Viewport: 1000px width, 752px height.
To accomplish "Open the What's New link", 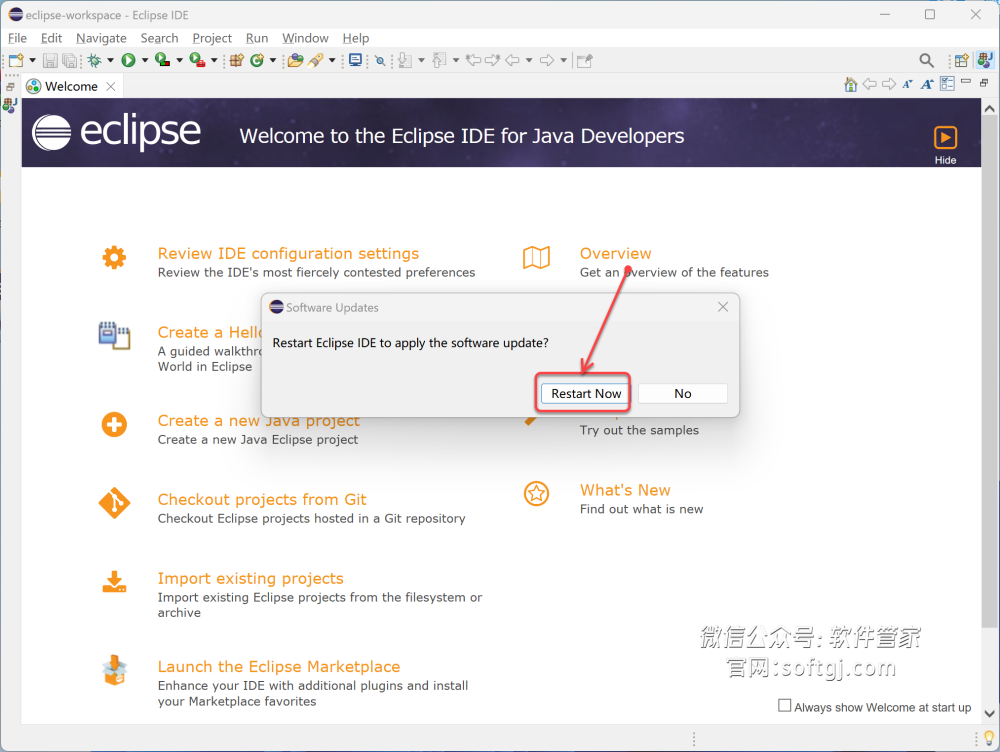I will click(x=625, y=490).
